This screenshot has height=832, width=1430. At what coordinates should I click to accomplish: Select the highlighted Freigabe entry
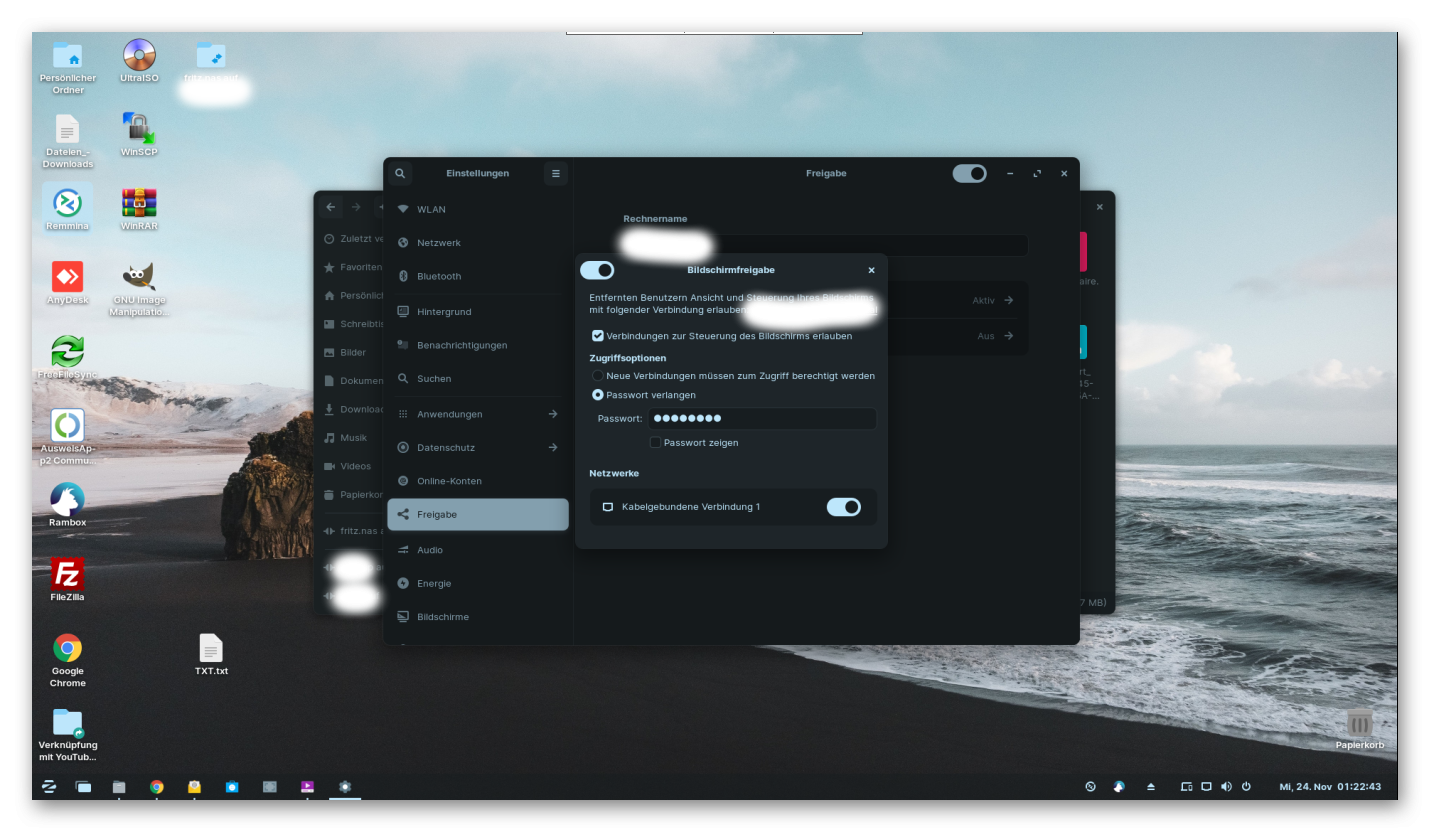(478, 514)
